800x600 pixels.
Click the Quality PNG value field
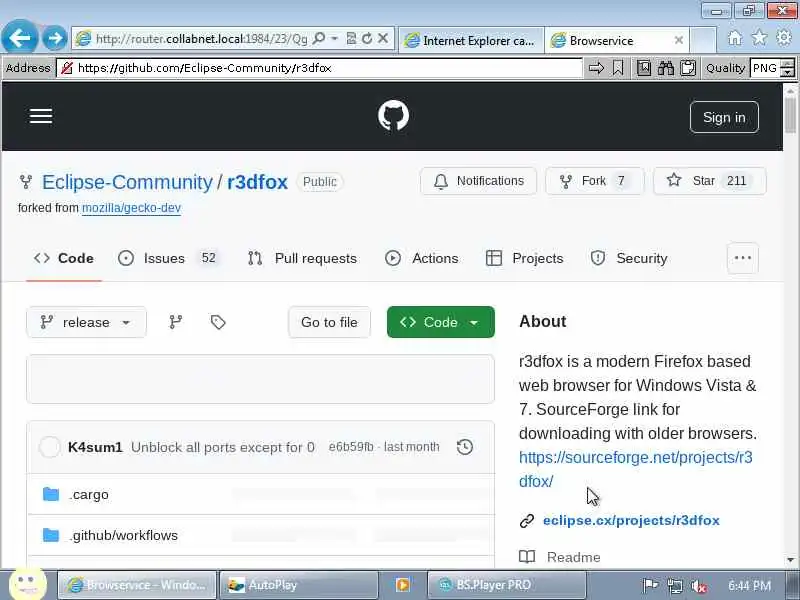pyautogui.click(x=765, y=68)
